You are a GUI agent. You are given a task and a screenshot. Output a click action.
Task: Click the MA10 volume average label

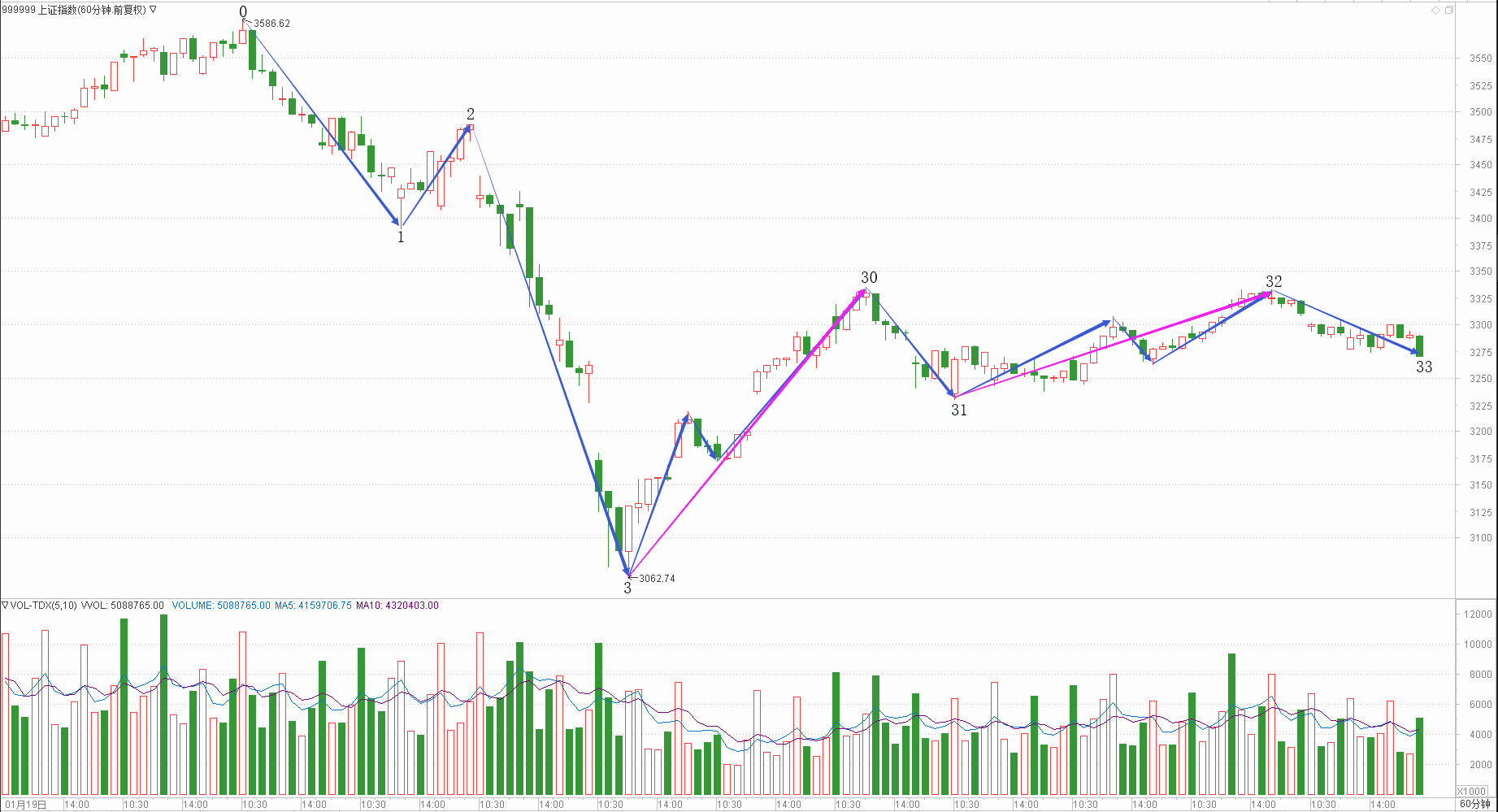397,606
